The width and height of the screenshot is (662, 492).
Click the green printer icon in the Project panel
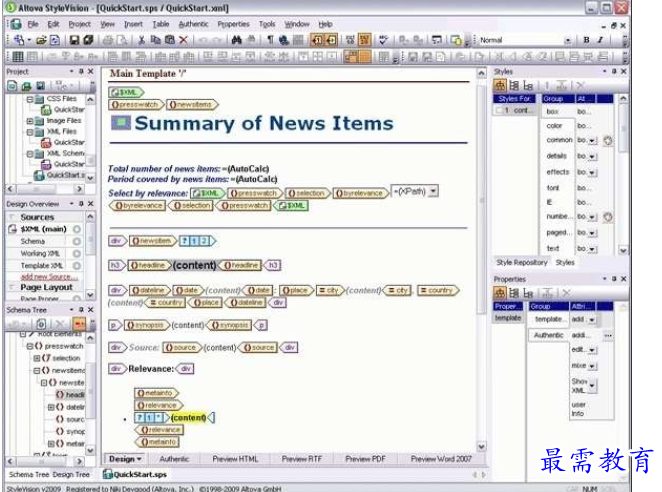[x=26, y=86]
